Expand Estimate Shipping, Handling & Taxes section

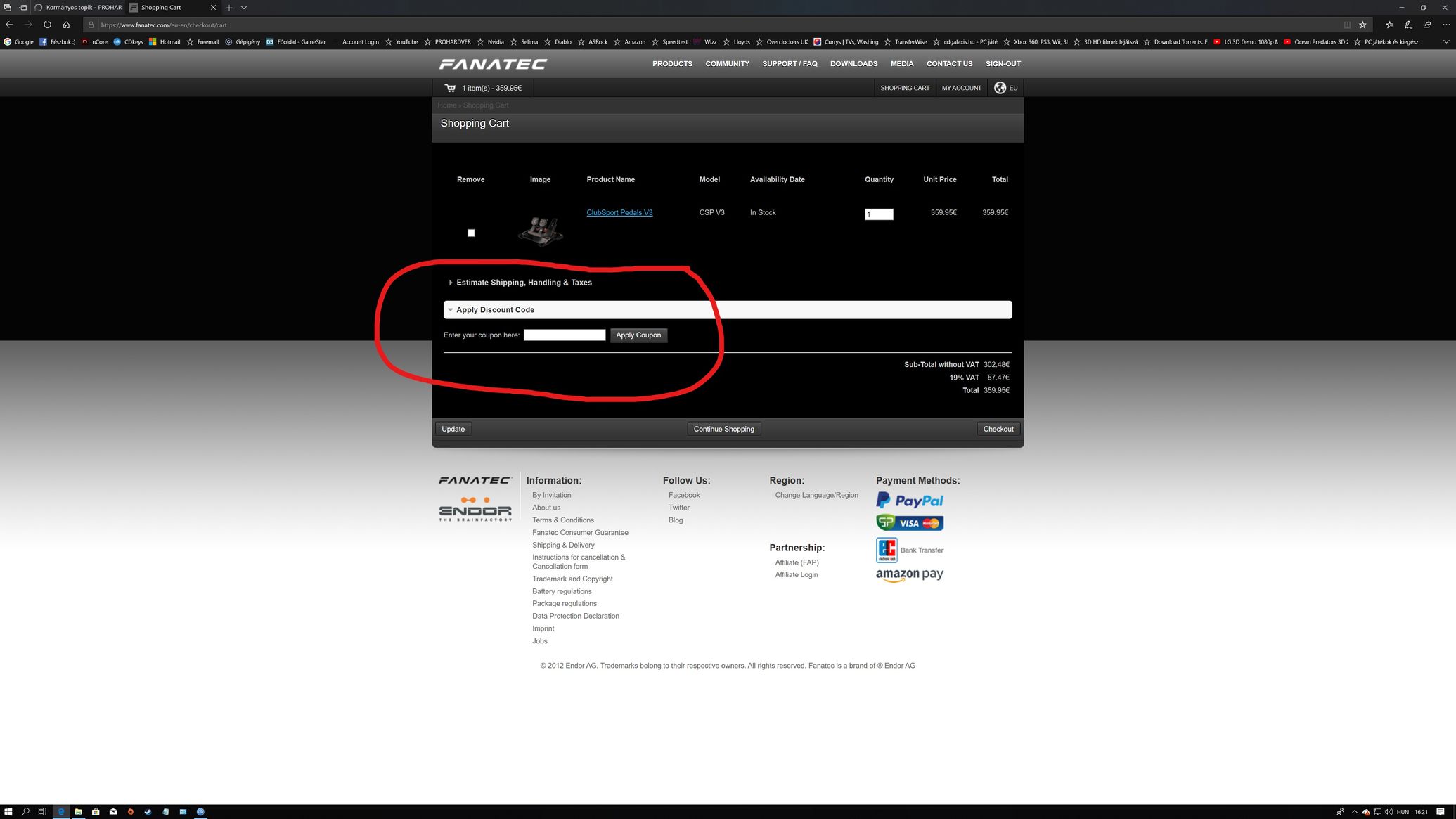tap(524, 283)
